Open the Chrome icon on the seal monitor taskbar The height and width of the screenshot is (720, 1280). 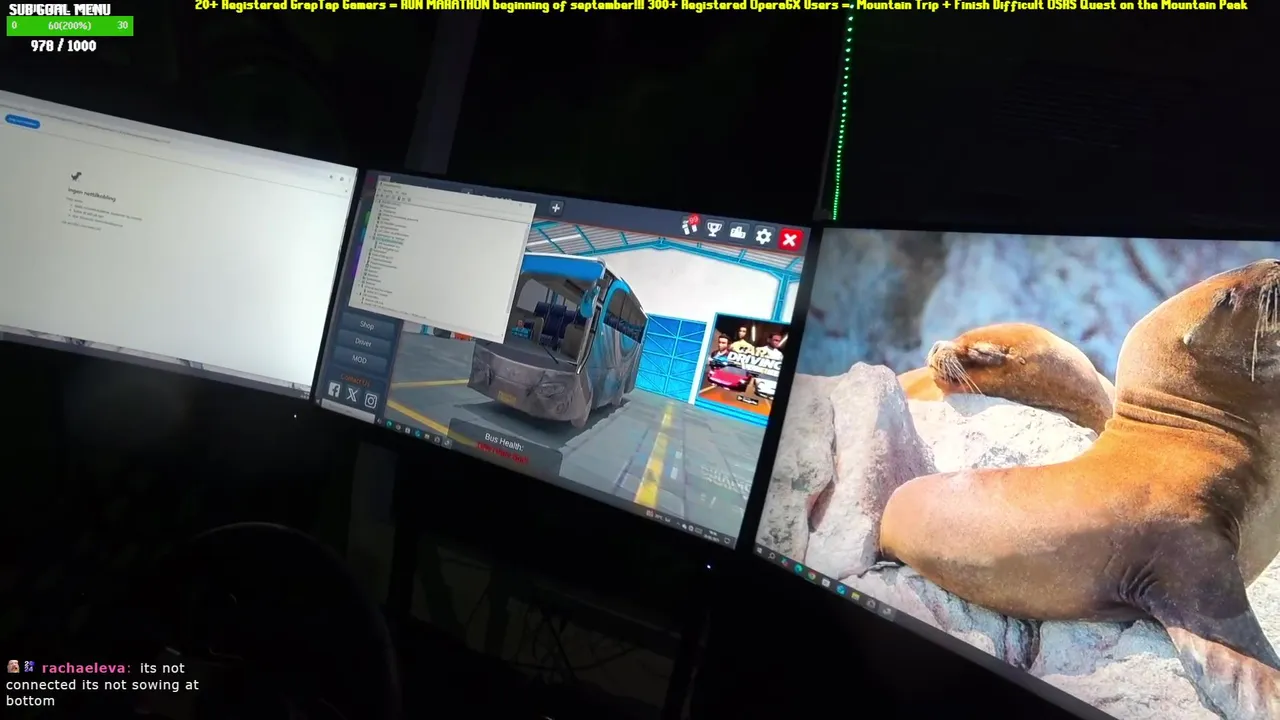pos(812,575)
